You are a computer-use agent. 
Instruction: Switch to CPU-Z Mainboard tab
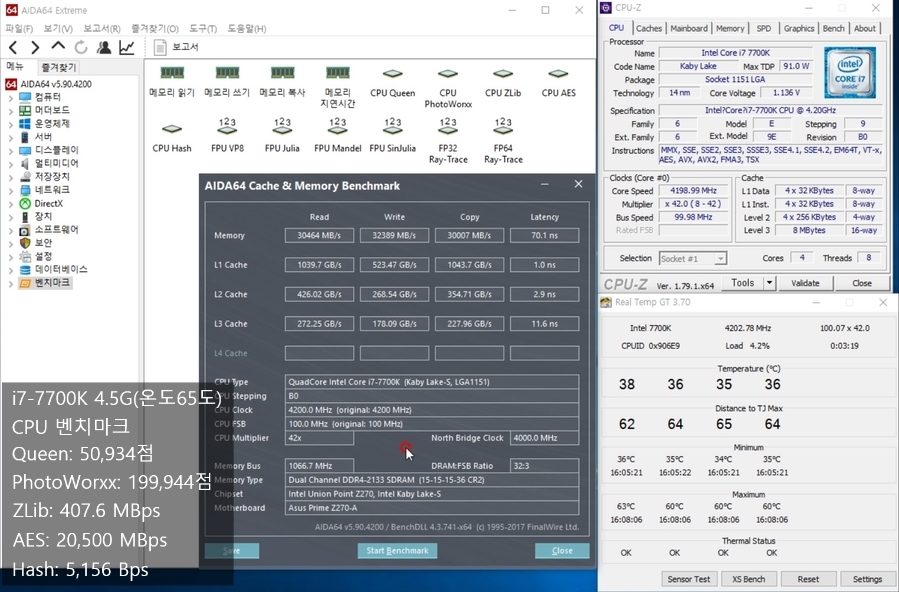pyautogui.click(x=689, y=29)
